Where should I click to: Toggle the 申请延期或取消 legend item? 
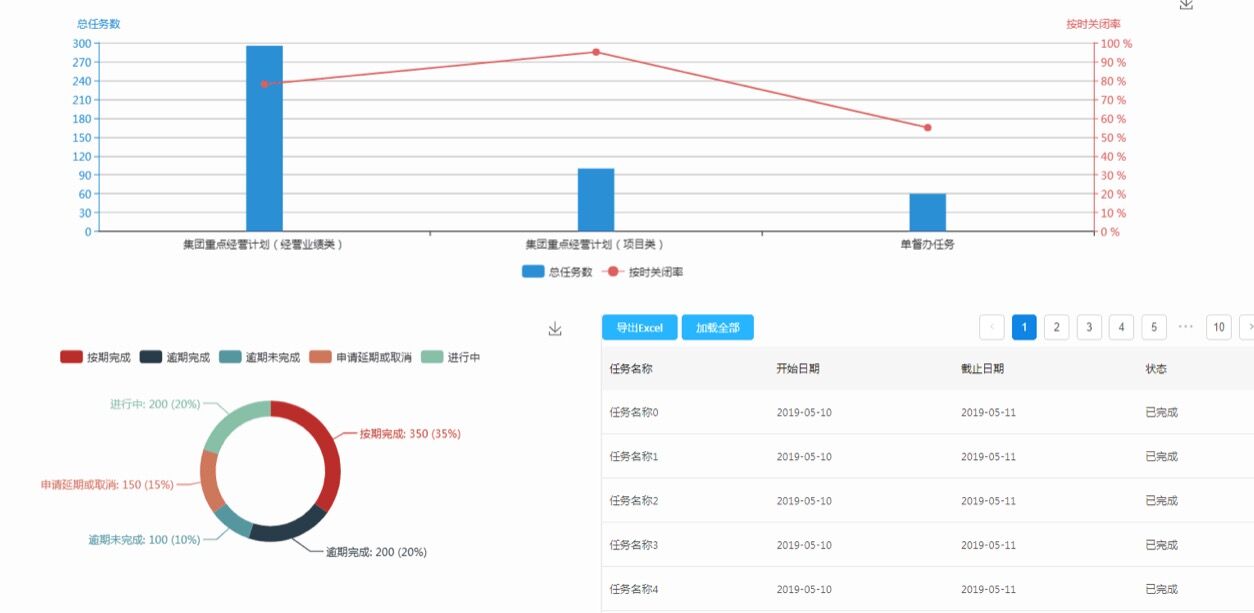click(360, 357)
